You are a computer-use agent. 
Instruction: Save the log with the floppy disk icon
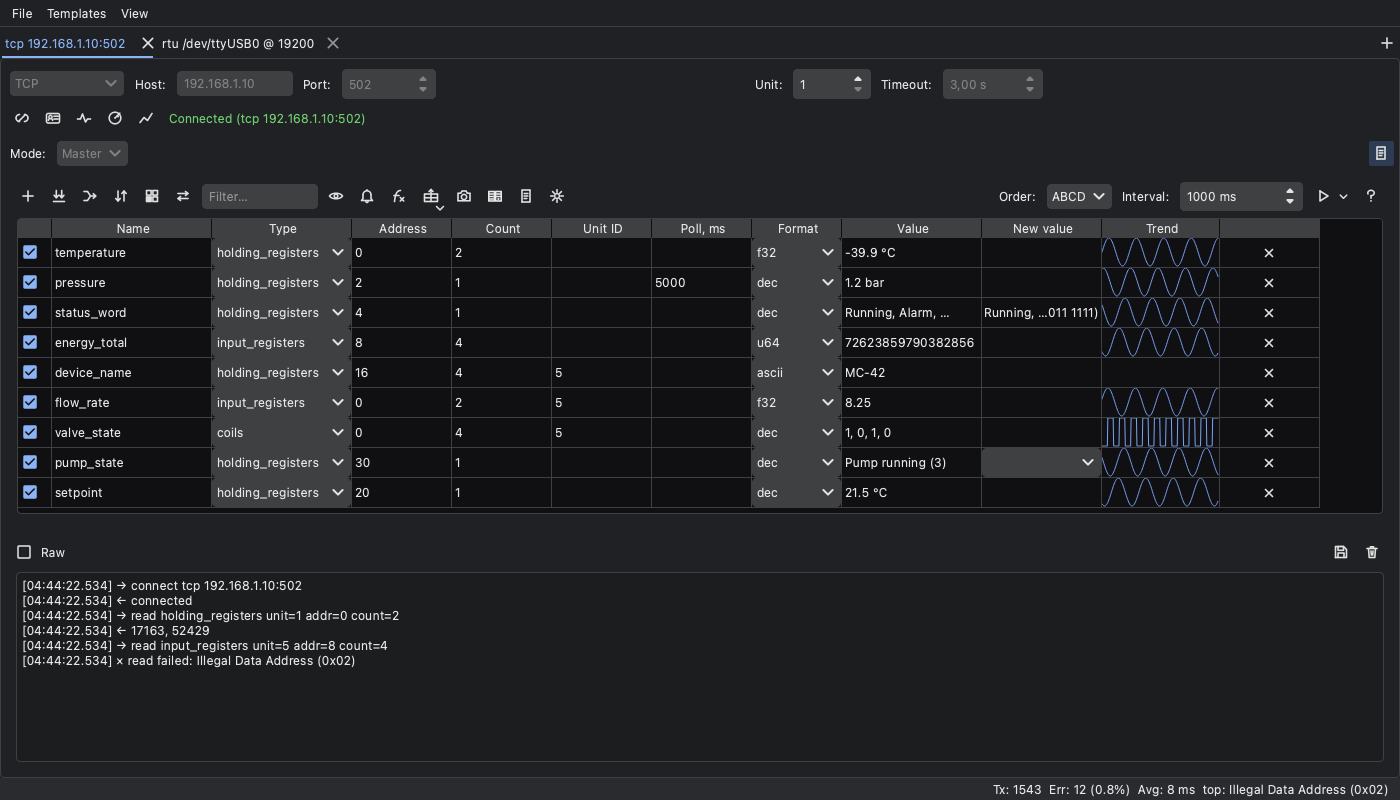coord(1341,552)
